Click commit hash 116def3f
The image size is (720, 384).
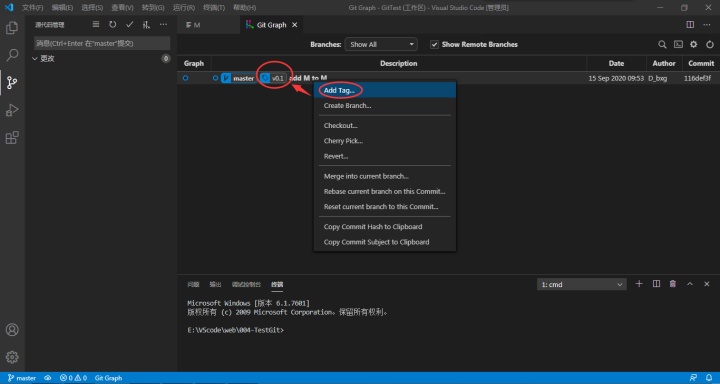697,79
